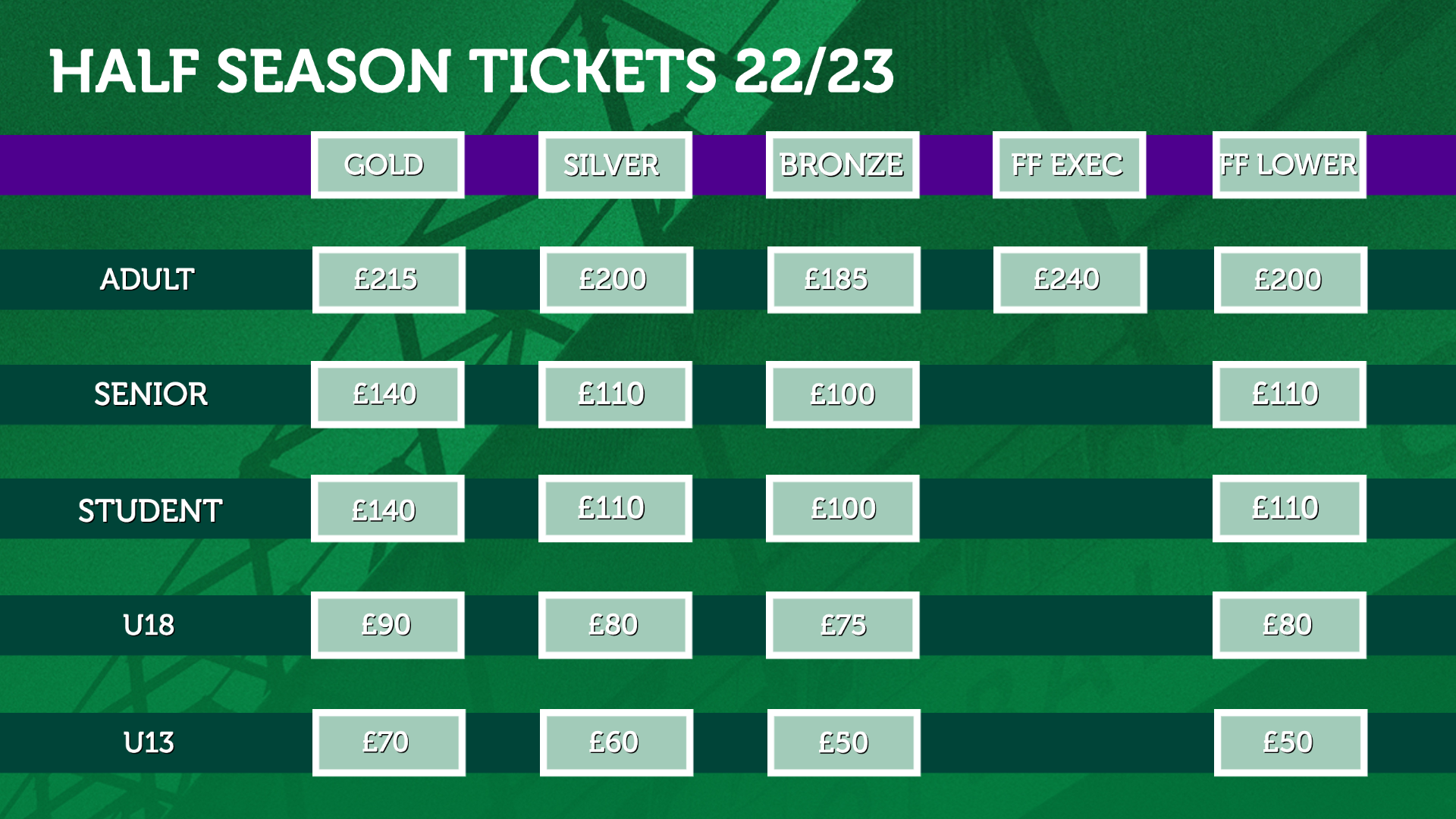Click the U18 Gold £90 price box
Image resolution: width=1456 pixels, height=819 pixels.
388,625
